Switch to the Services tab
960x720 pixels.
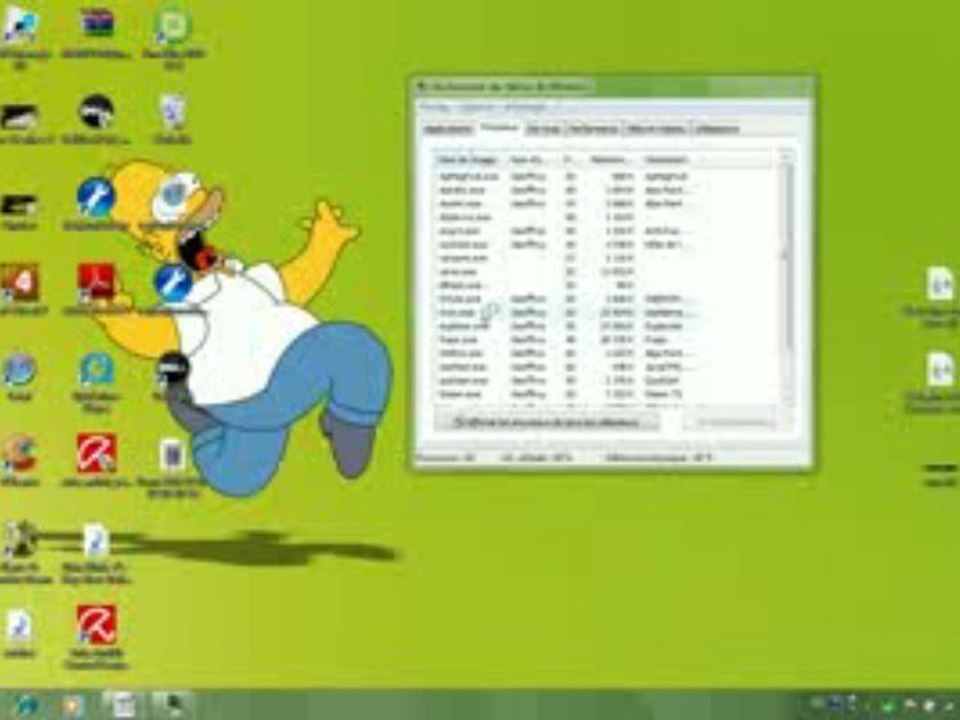[544, 129]
